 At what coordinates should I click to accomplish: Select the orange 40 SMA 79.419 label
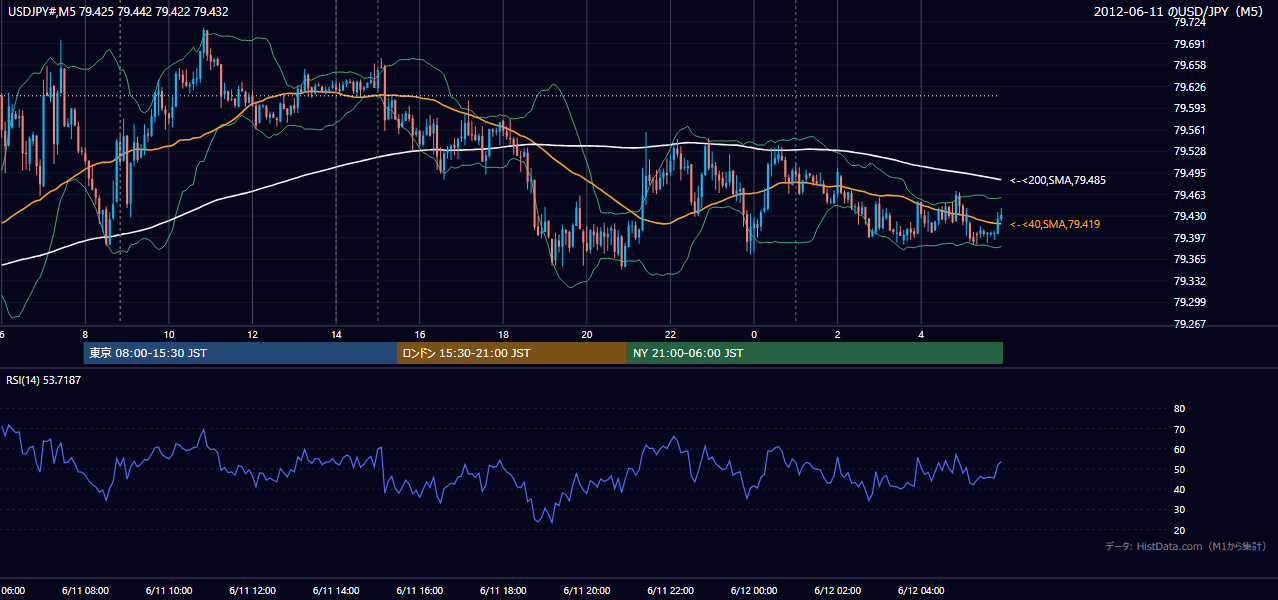(1055, 224)
